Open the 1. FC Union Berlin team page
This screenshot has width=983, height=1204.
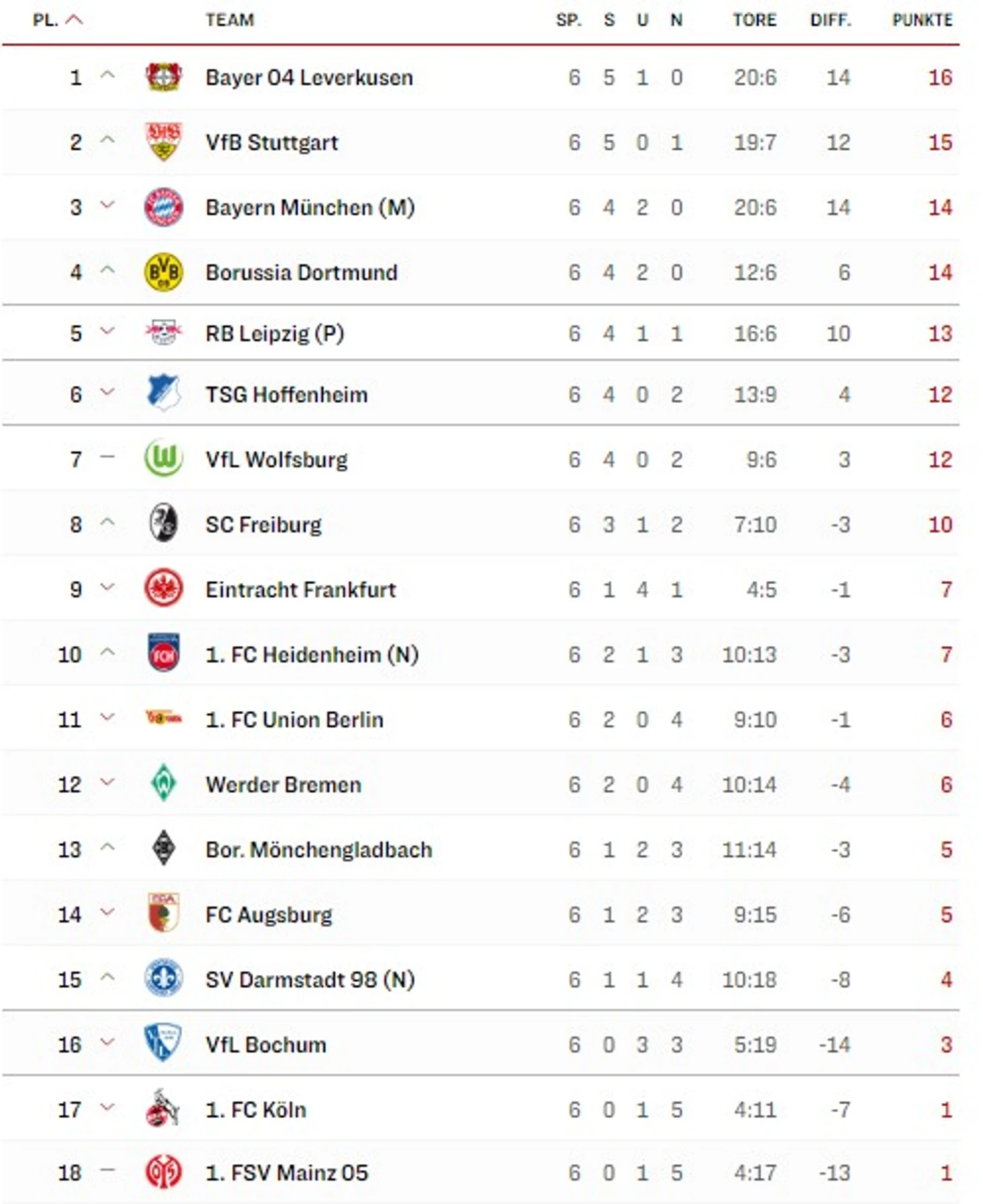[x=294, y=719]
